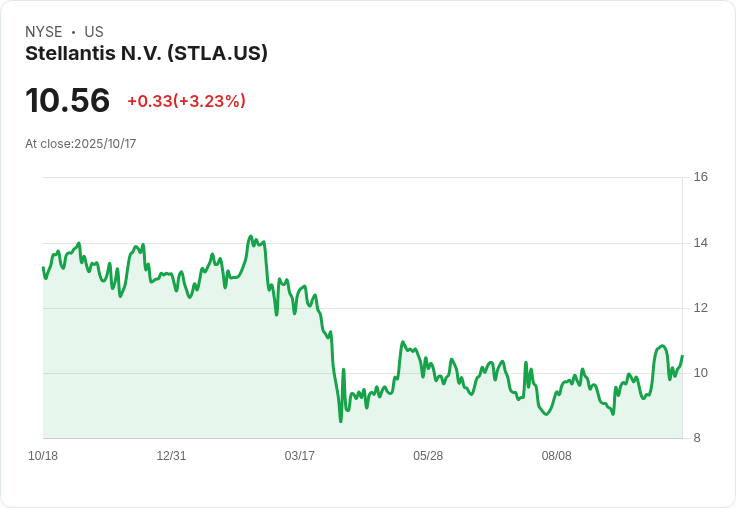The height and width of the screenshot is (508, 736).
Task: Click the 03/17 date on x-axis
Action: tap(299, 456)
